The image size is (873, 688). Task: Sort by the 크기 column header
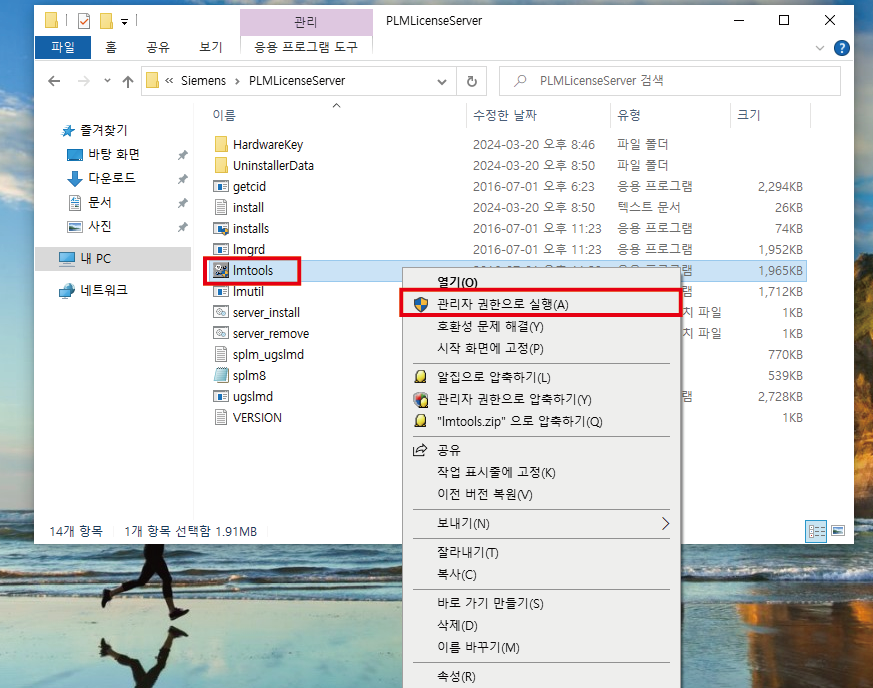pos(770,115)
